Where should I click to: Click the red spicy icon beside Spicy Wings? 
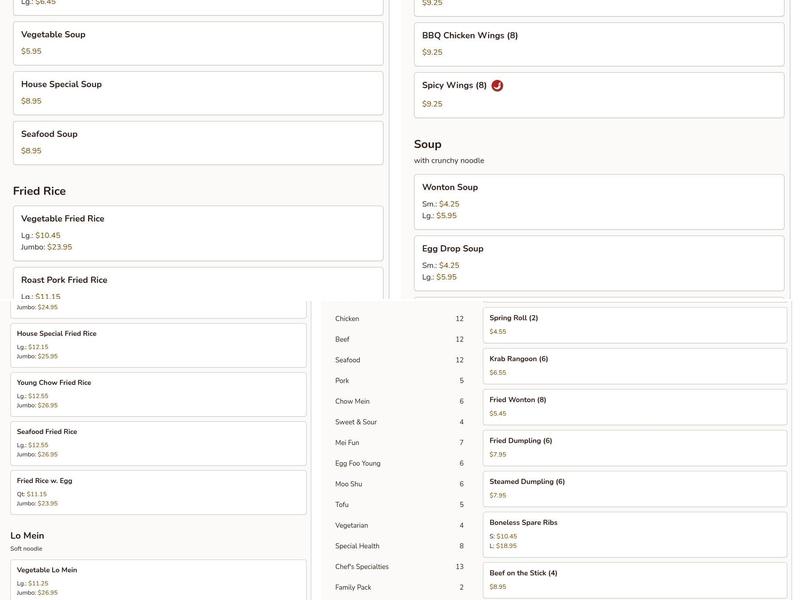click(x=497, y=86)
